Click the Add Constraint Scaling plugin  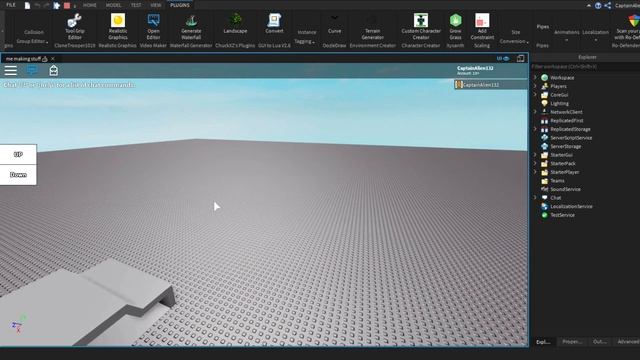pos(482,27)
